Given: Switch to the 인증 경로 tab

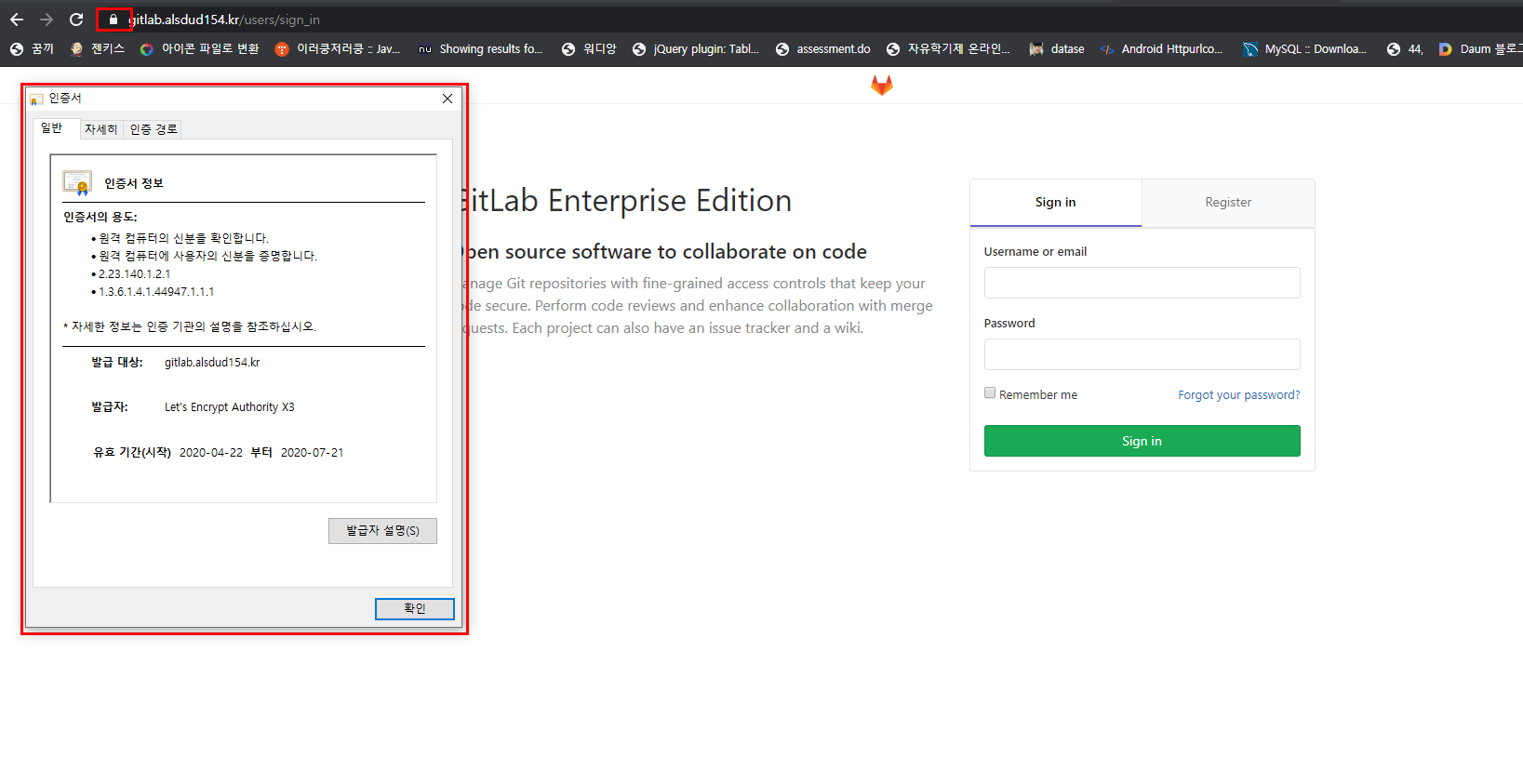Looking at the screenshot, I should (154, 129).
